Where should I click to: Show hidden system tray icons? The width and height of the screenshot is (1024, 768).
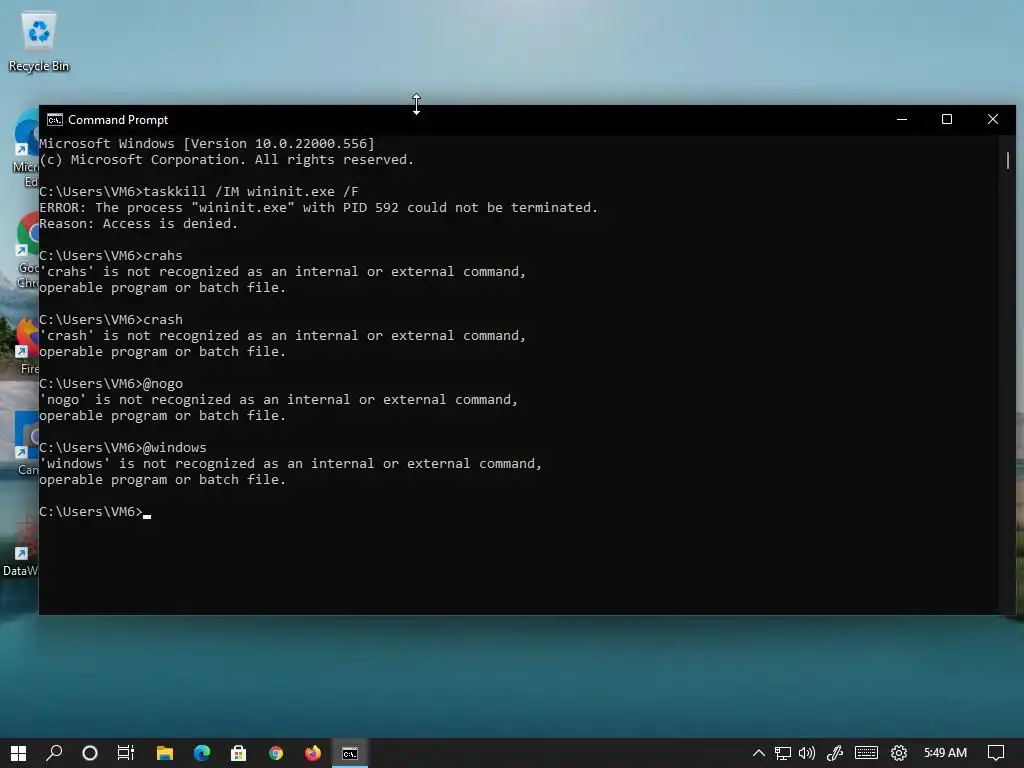759,753
